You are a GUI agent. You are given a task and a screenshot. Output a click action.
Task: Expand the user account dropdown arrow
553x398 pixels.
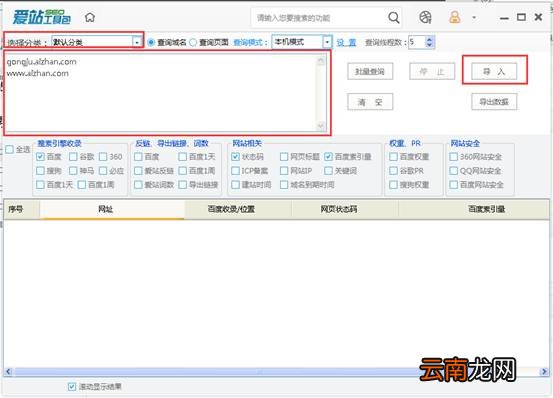(x=474, y=17)
